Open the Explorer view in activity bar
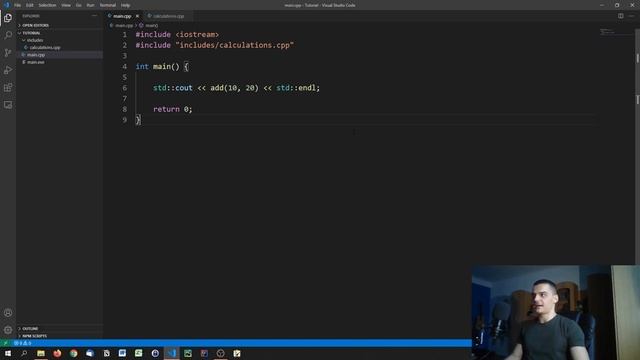 click(8, 18)
